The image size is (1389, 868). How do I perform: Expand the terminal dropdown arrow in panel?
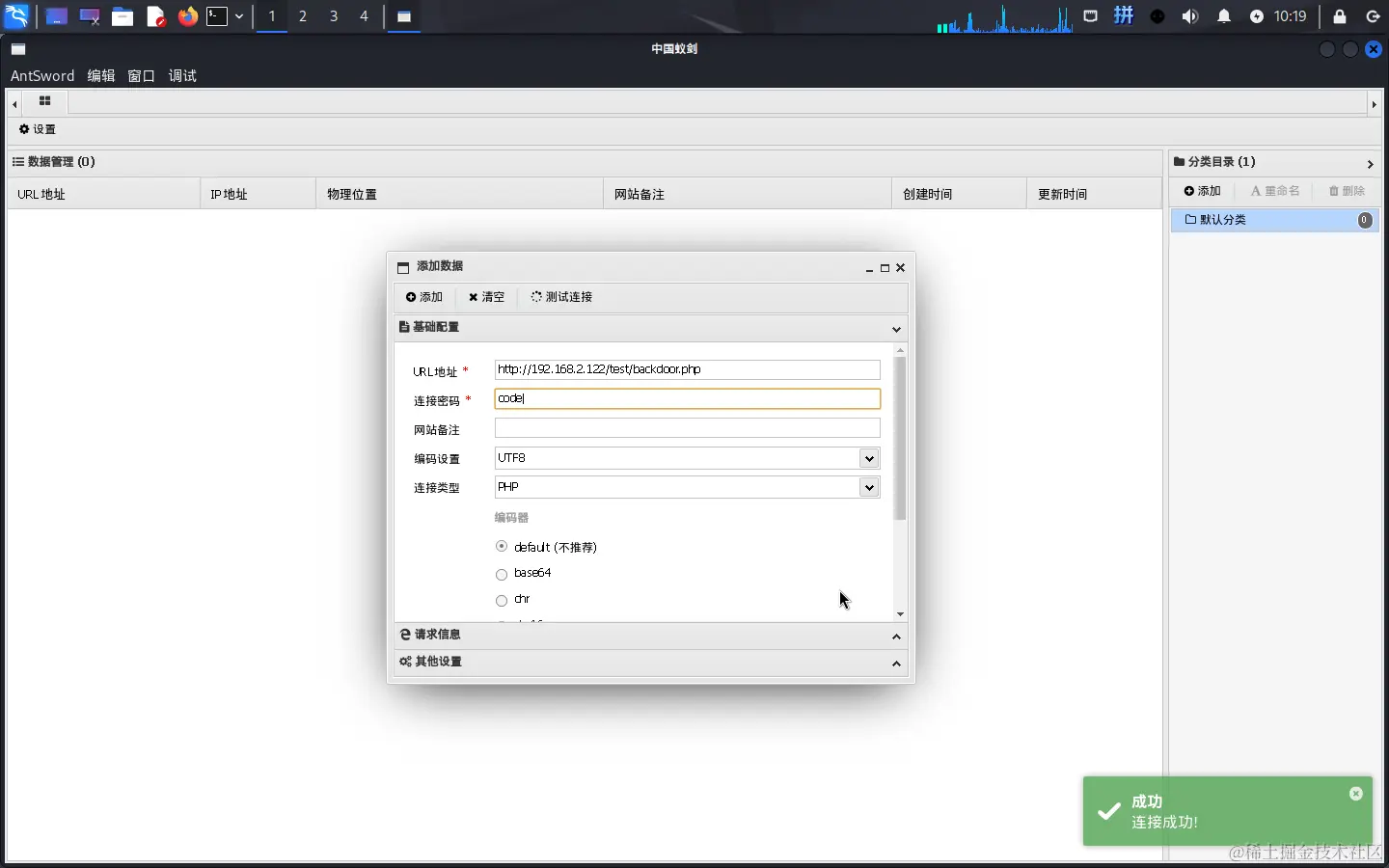pyautogui.click(x=239, y=16)
